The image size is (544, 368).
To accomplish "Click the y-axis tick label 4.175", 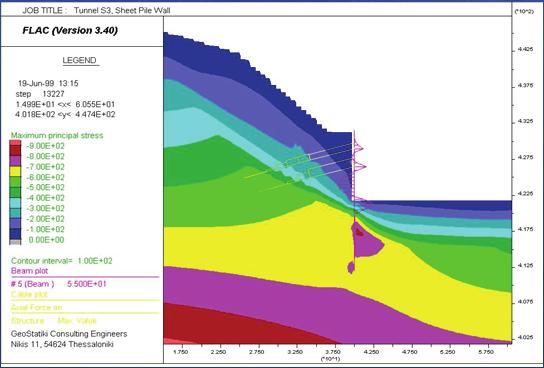I will [525, 230].
